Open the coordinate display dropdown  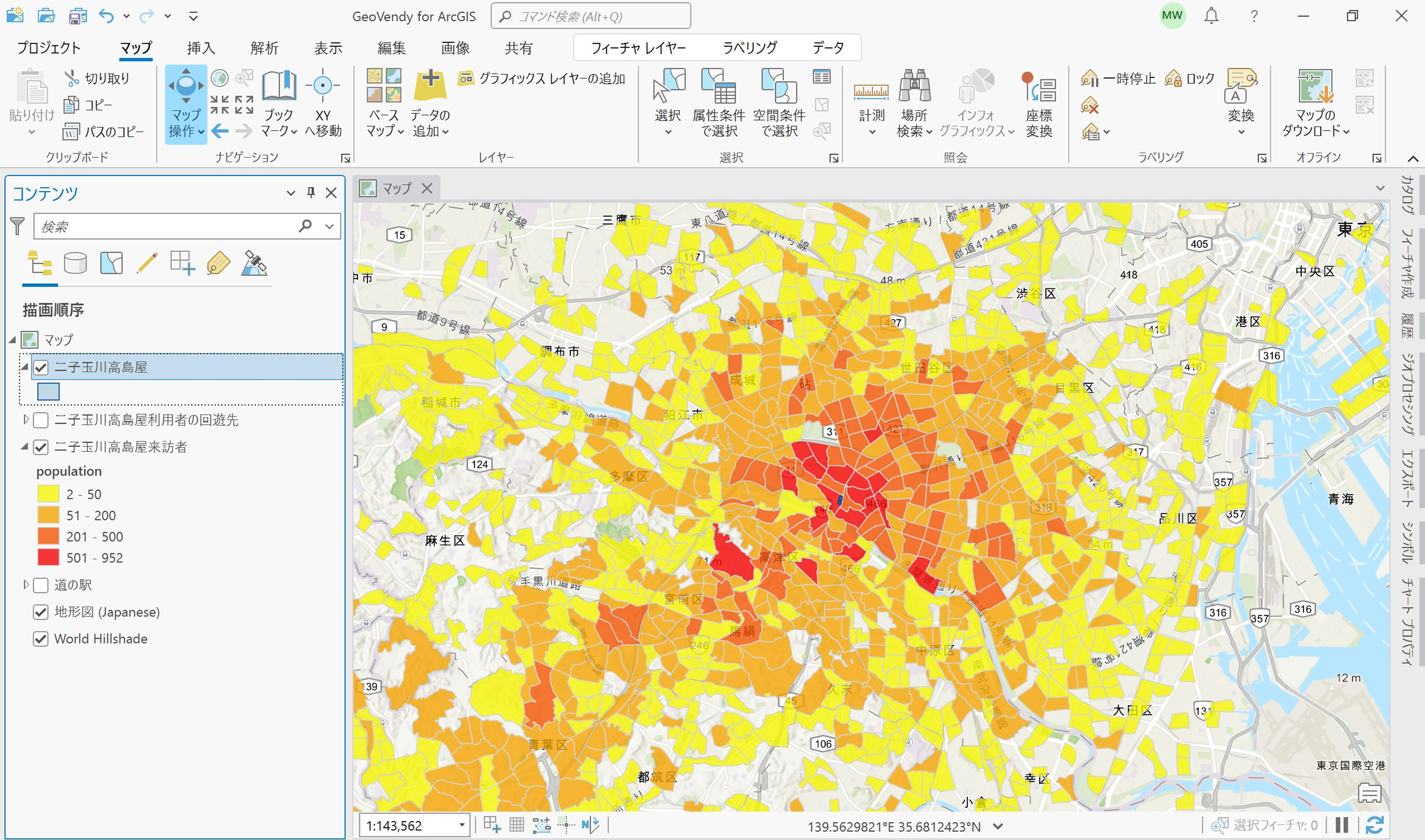pyautogui.click(x=999, y=826)
